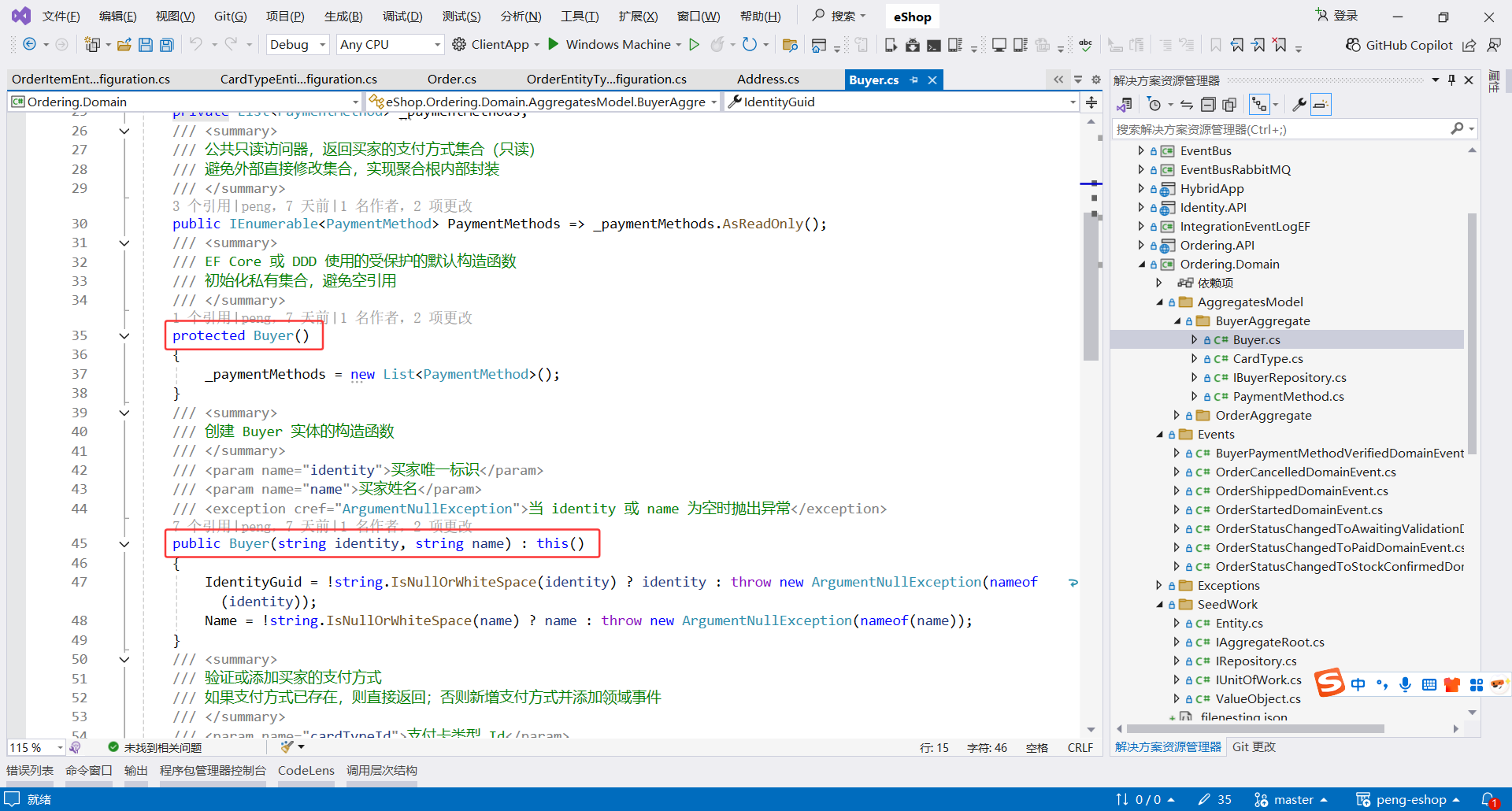Click the editor vertical scrollbar thumb

point(1091,287)
